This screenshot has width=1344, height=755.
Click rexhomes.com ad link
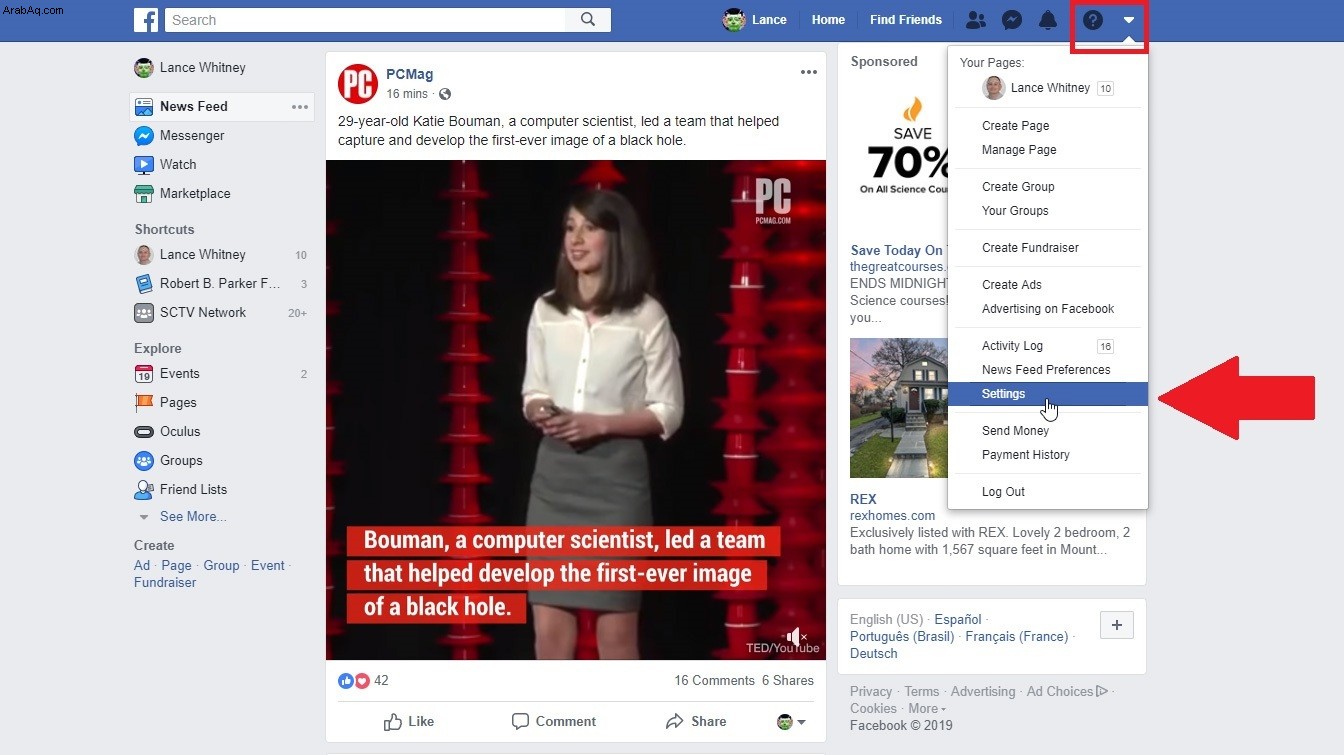[893, 516]
